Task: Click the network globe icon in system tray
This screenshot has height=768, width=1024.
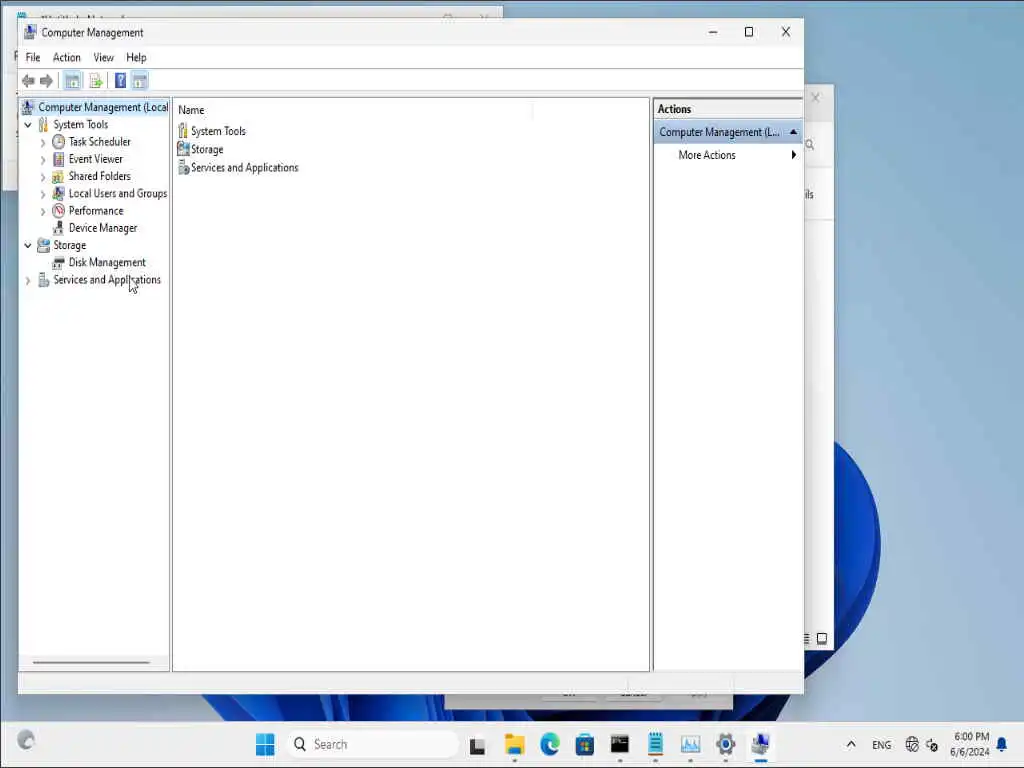Action: pos(912,744)
